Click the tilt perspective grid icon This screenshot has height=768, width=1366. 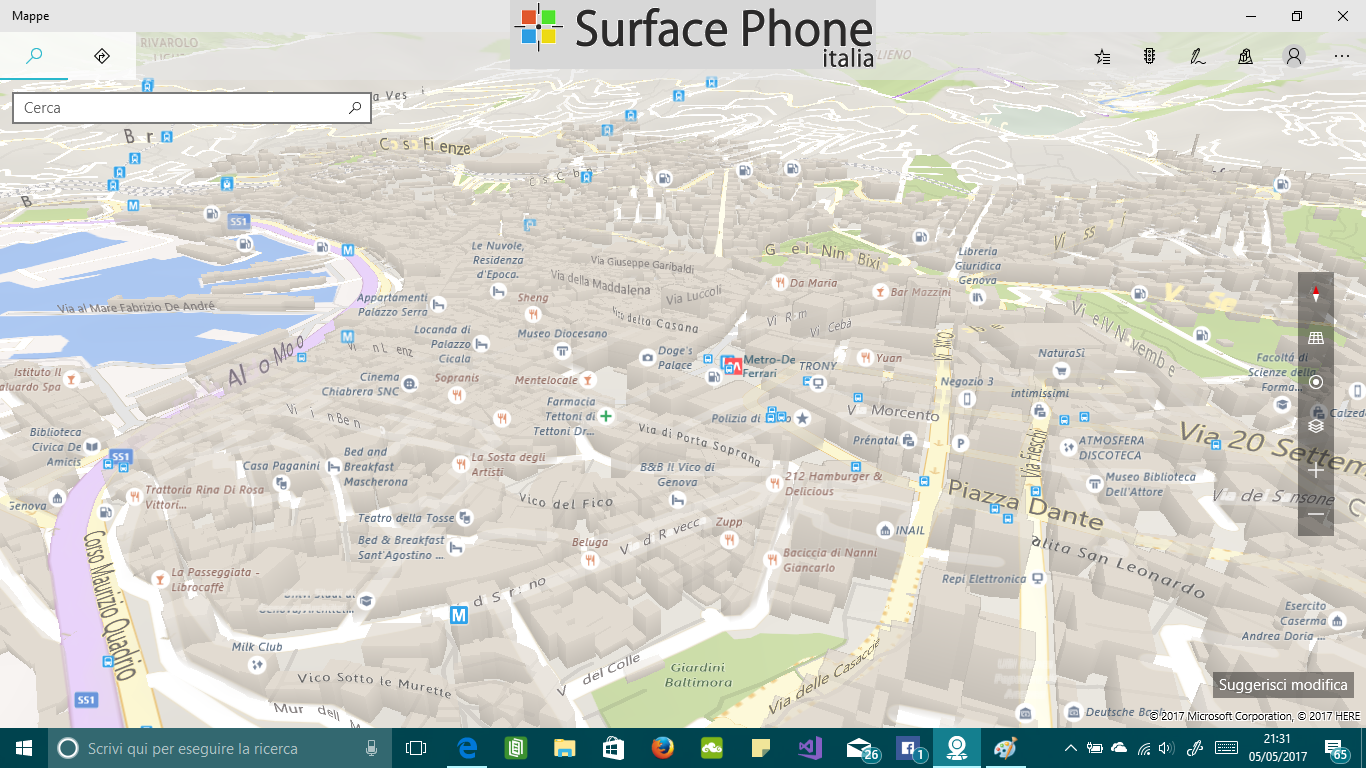point(1314,336)
